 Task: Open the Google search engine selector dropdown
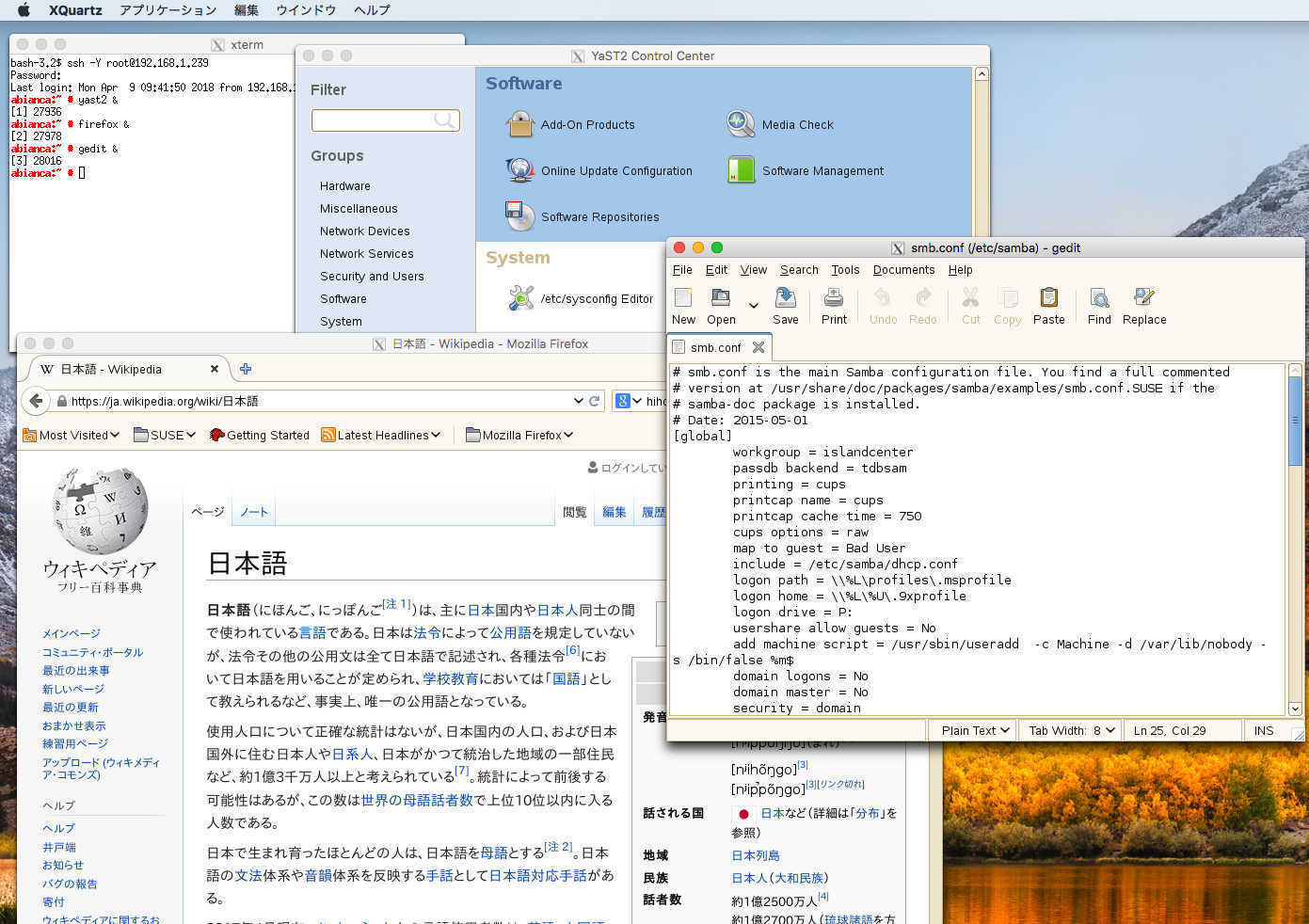[x=628, y=401]
